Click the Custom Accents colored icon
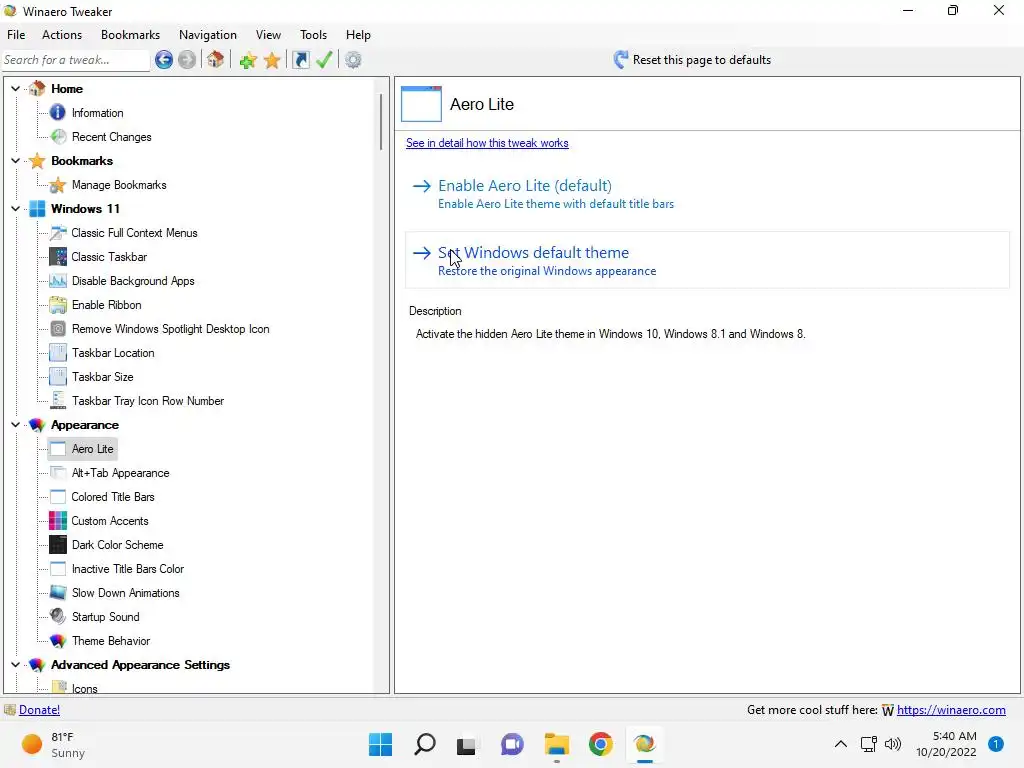 coord(57,520)
